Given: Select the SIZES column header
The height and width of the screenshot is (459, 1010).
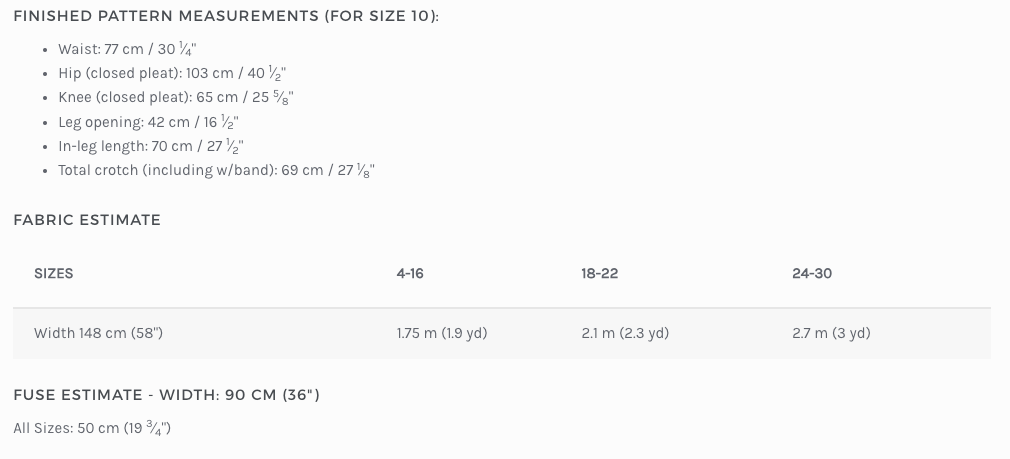Looking at the screenshot, I should pyautogui.click(x=54, y=273).
